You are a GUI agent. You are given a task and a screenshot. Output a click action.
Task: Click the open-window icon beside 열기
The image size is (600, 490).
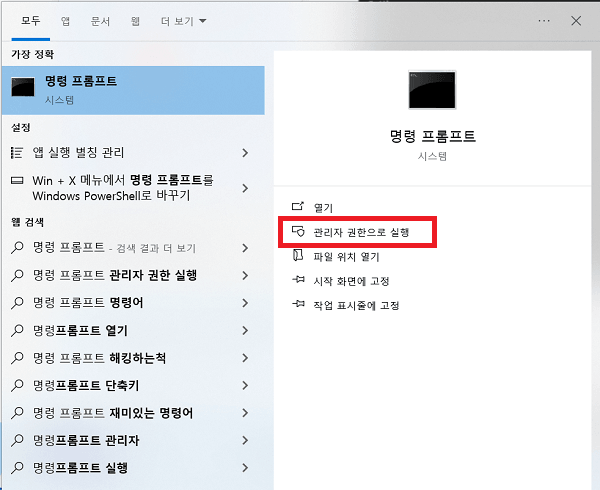(x=298, y=207)
